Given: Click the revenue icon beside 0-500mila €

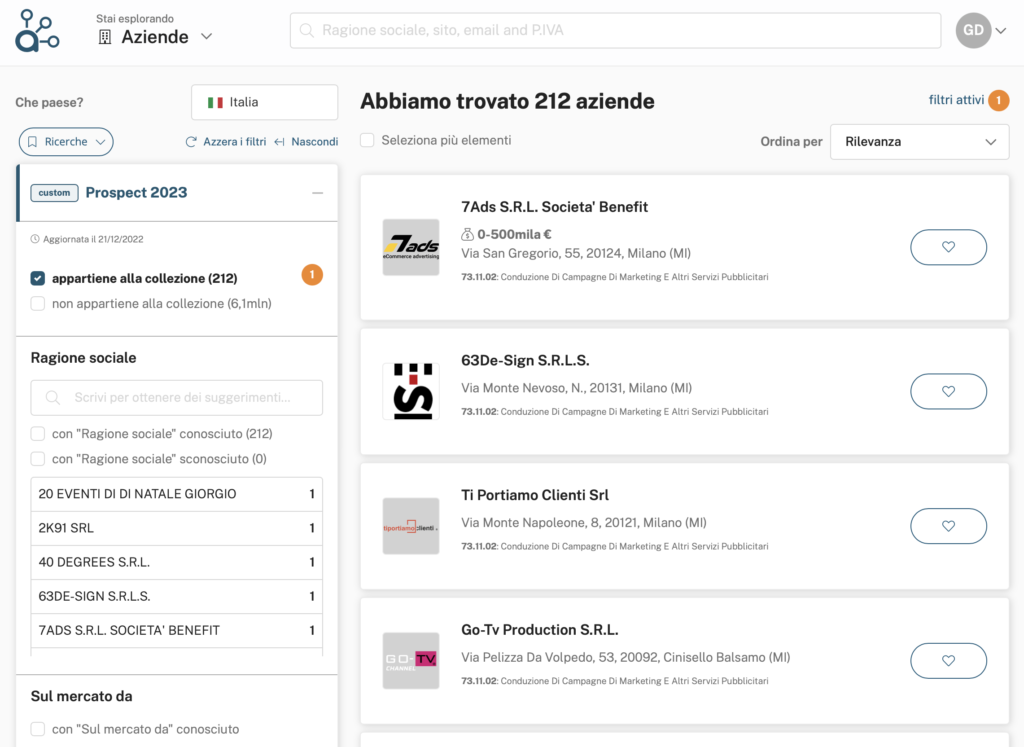Looking at the screenshot, I should pyautogui.click(x=467, y=234).
